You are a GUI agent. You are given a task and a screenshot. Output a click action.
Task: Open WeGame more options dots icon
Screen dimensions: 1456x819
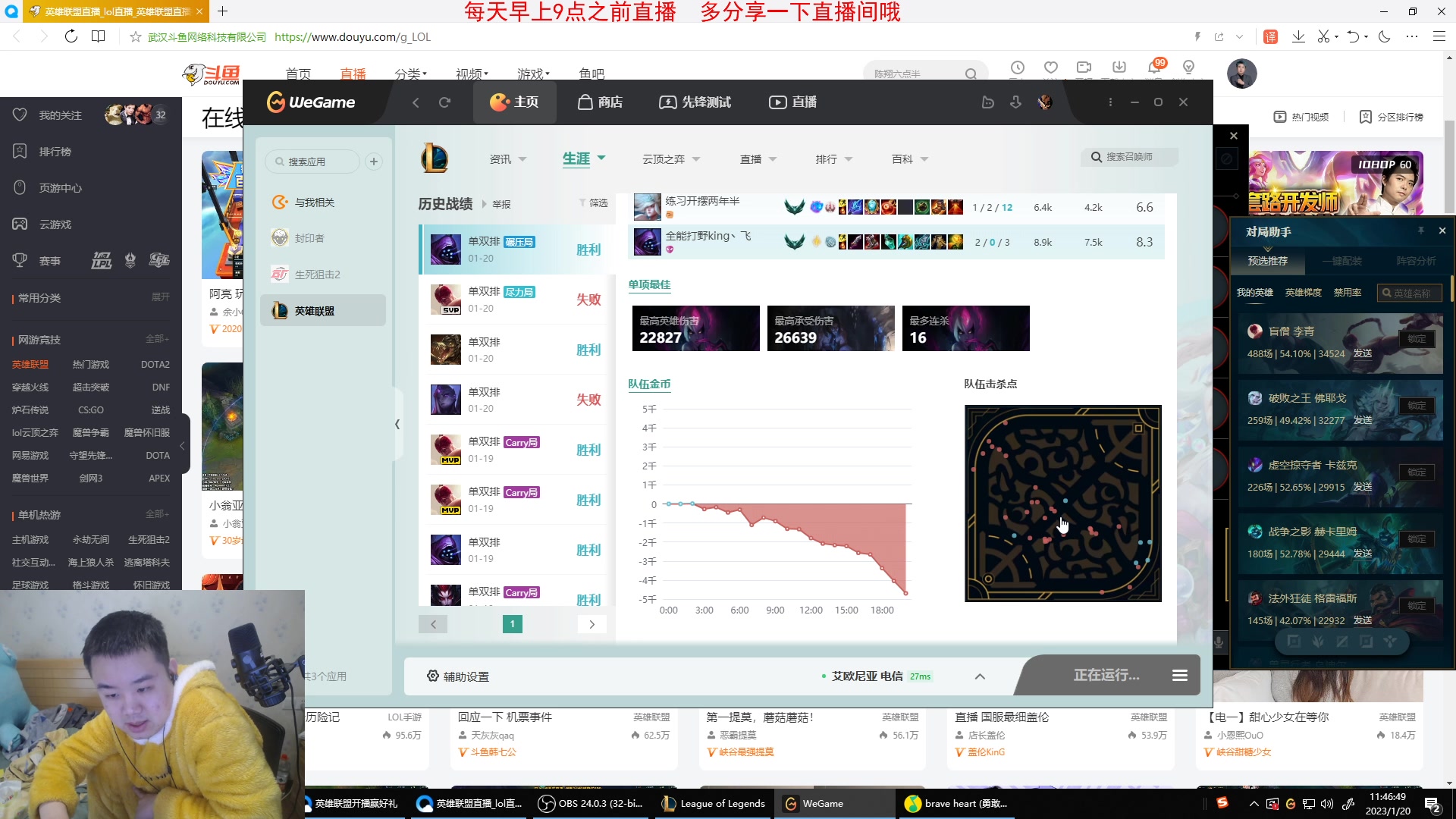tap(1110, 102)
